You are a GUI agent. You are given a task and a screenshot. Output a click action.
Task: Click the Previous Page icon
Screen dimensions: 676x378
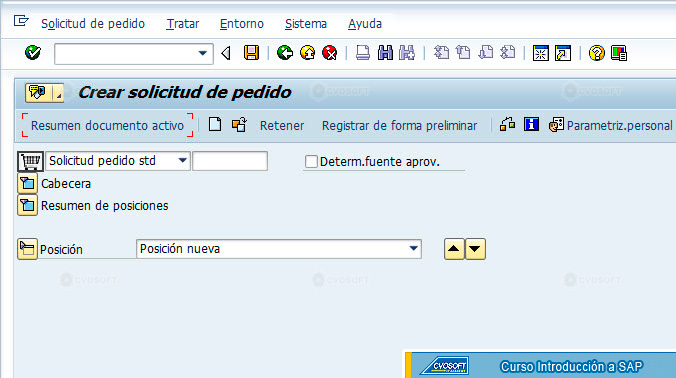463,53
